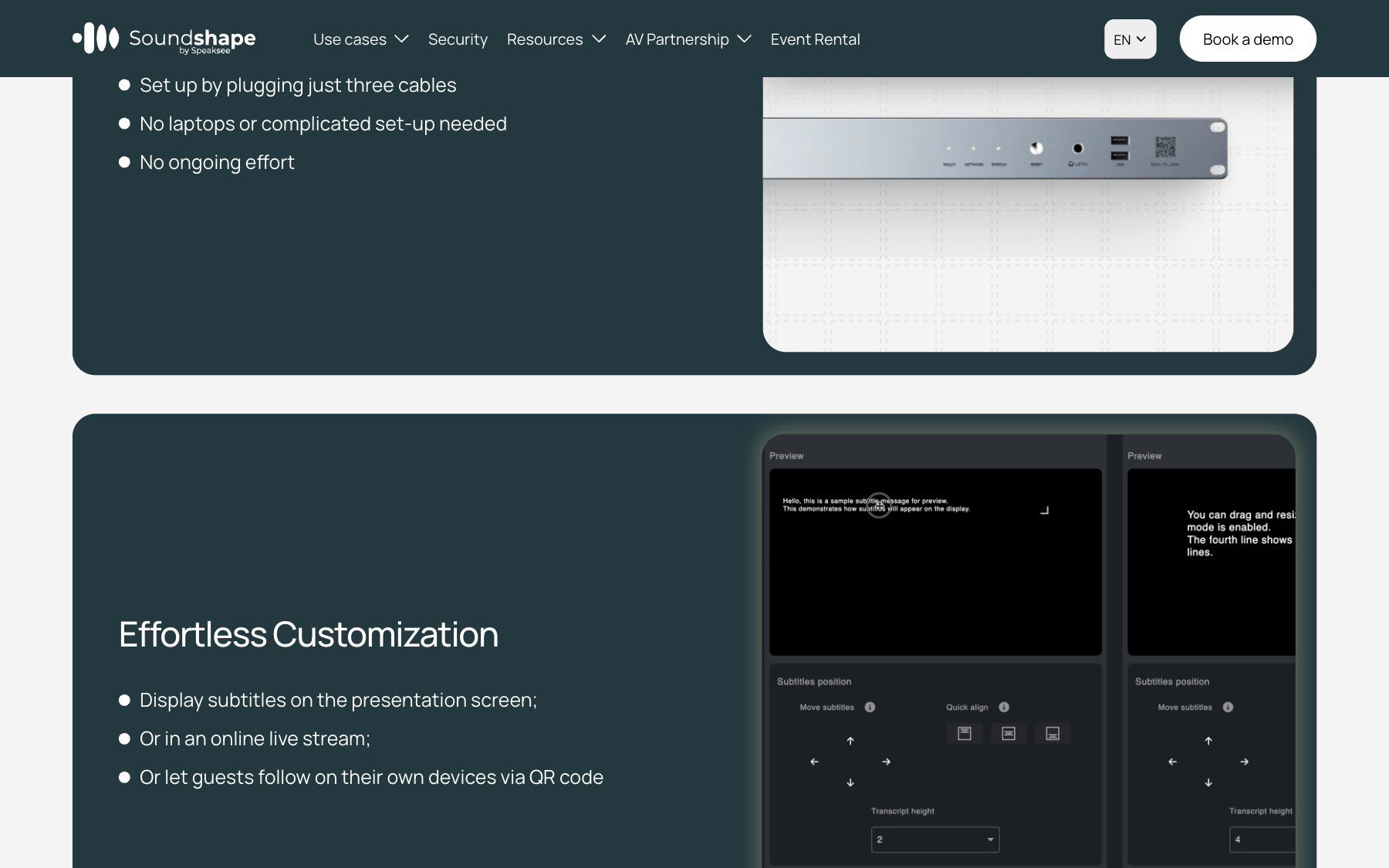Click the 'No ongoing effort' bullet text

(217, 162)
